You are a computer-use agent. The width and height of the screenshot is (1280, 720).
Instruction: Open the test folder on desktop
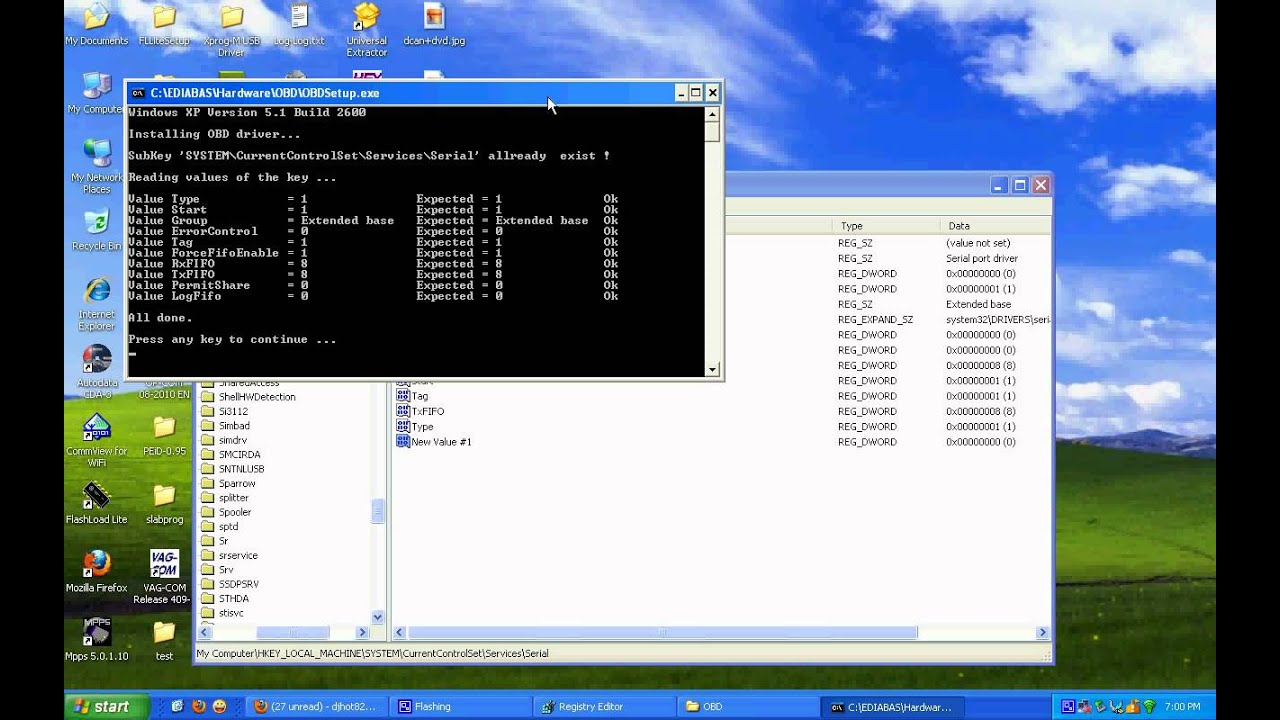(x=164, y=639)
